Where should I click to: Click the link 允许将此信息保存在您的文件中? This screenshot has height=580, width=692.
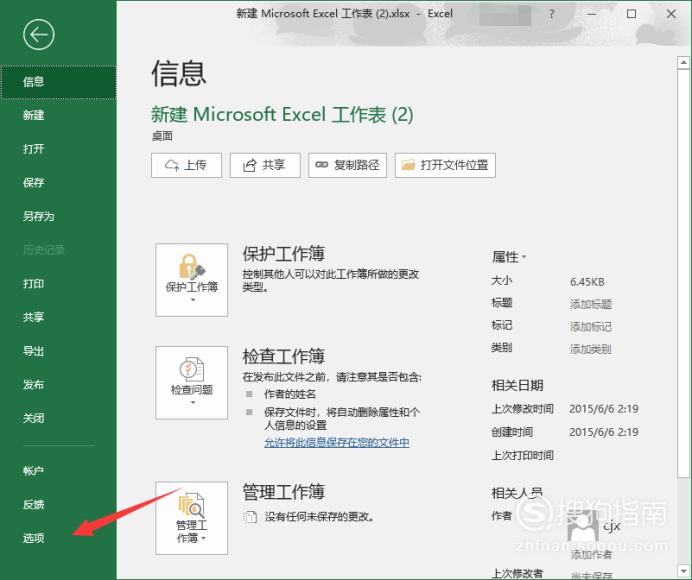[x=337, y=442]
